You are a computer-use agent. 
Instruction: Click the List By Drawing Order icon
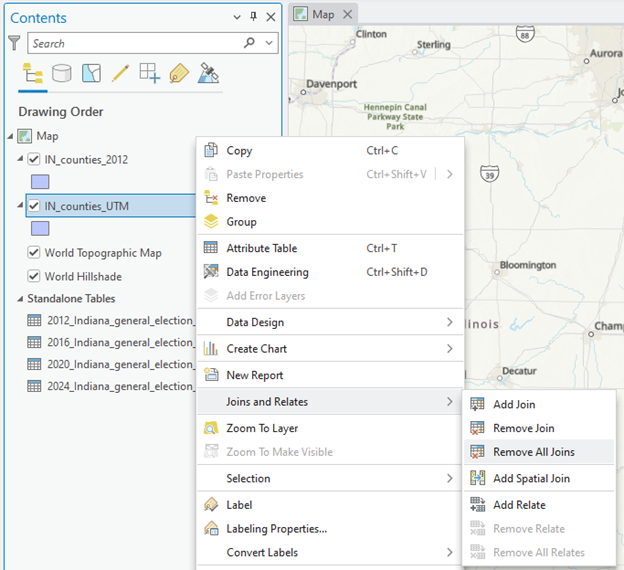tap(32, 73)
